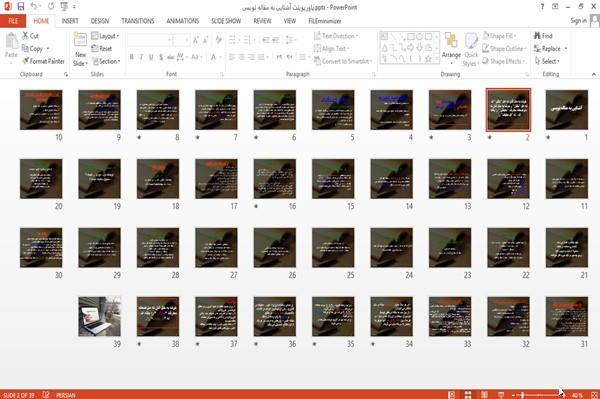This screenshot has height=399, width=600.
Task: Click Sign in link
Action: point(578,21)
